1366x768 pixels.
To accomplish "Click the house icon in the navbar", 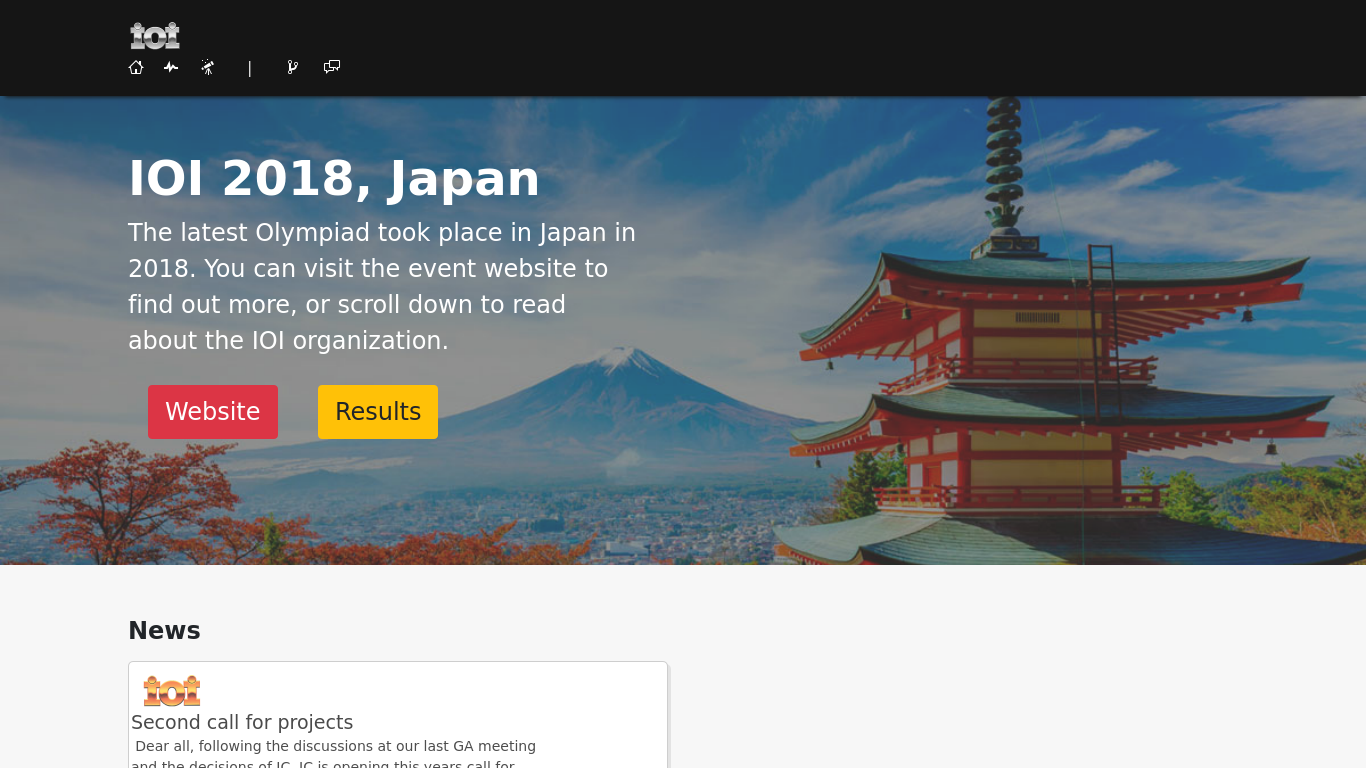I will pyautogui.click(x=136, y=67).
